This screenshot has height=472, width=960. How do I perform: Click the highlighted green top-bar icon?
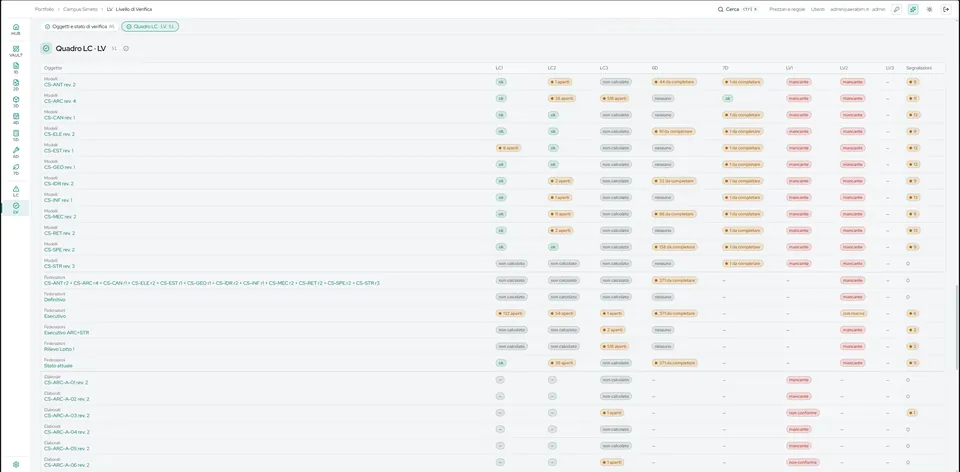coord(913,9)
